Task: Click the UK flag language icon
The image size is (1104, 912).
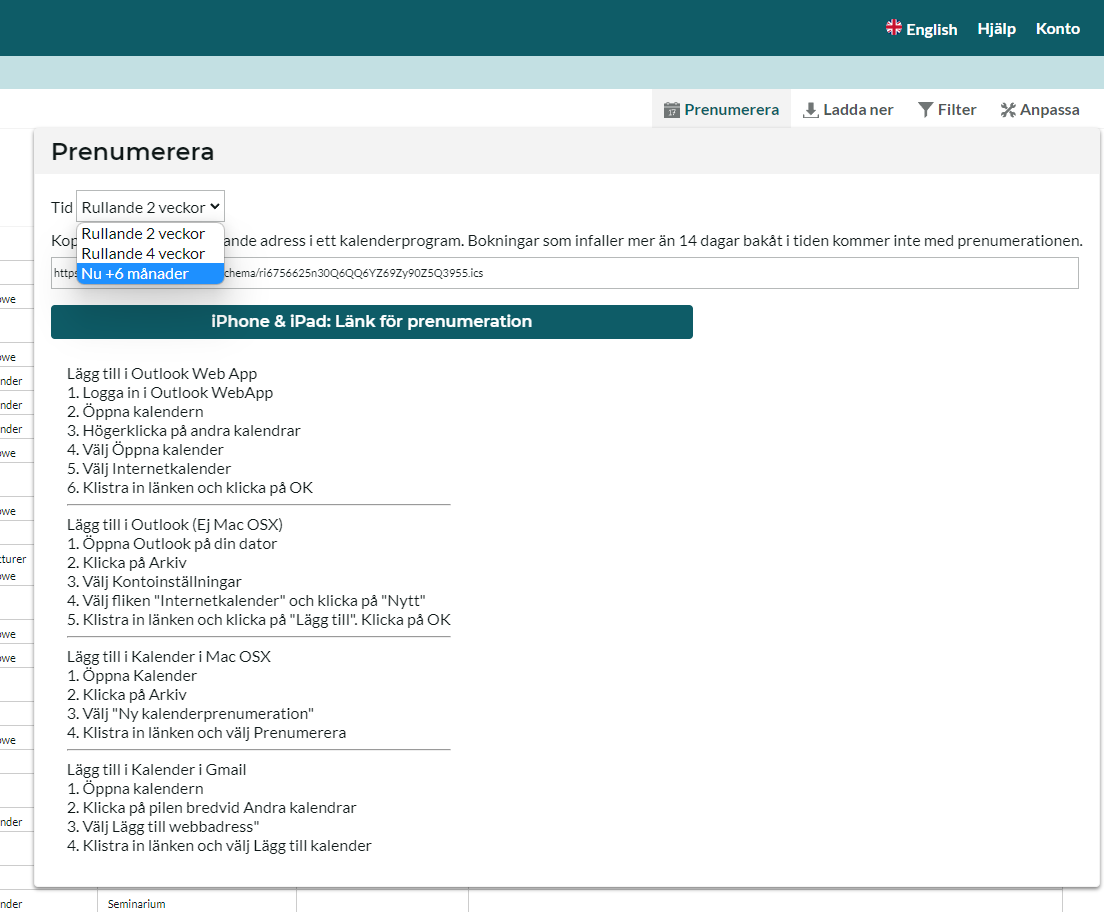Action: pos(893,27)
